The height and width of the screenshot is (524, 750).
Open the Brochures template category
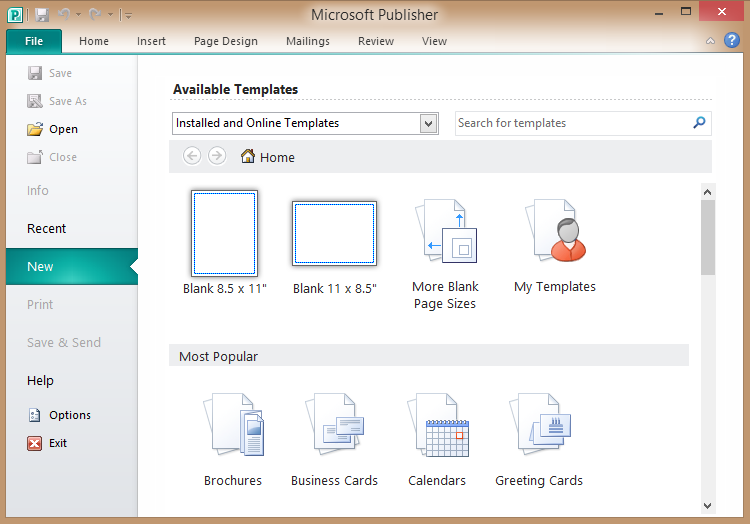(x=233, y=440)
